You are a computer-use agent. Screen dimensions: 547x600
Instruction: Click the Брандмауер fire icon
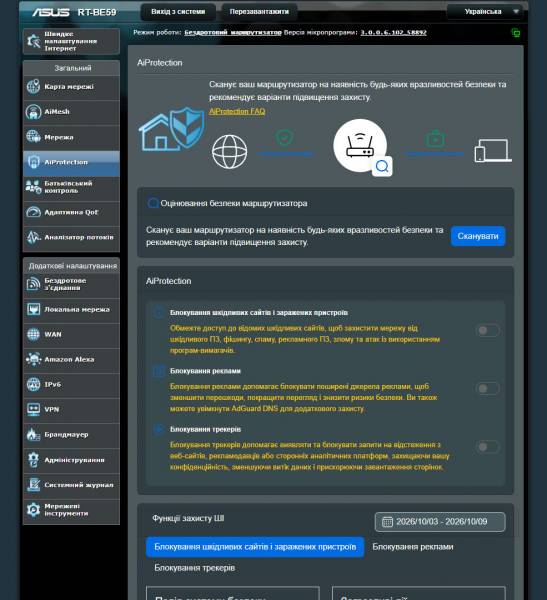coord(33,434)
